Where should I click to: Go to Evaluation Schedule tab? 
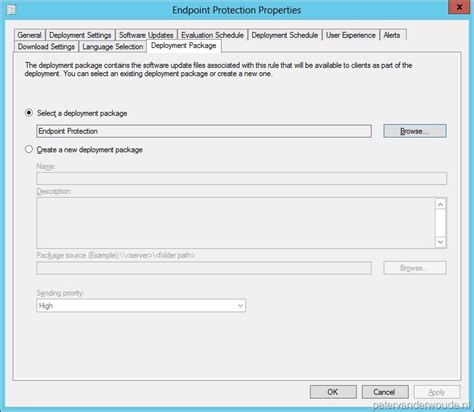click(x=212, y=35)
